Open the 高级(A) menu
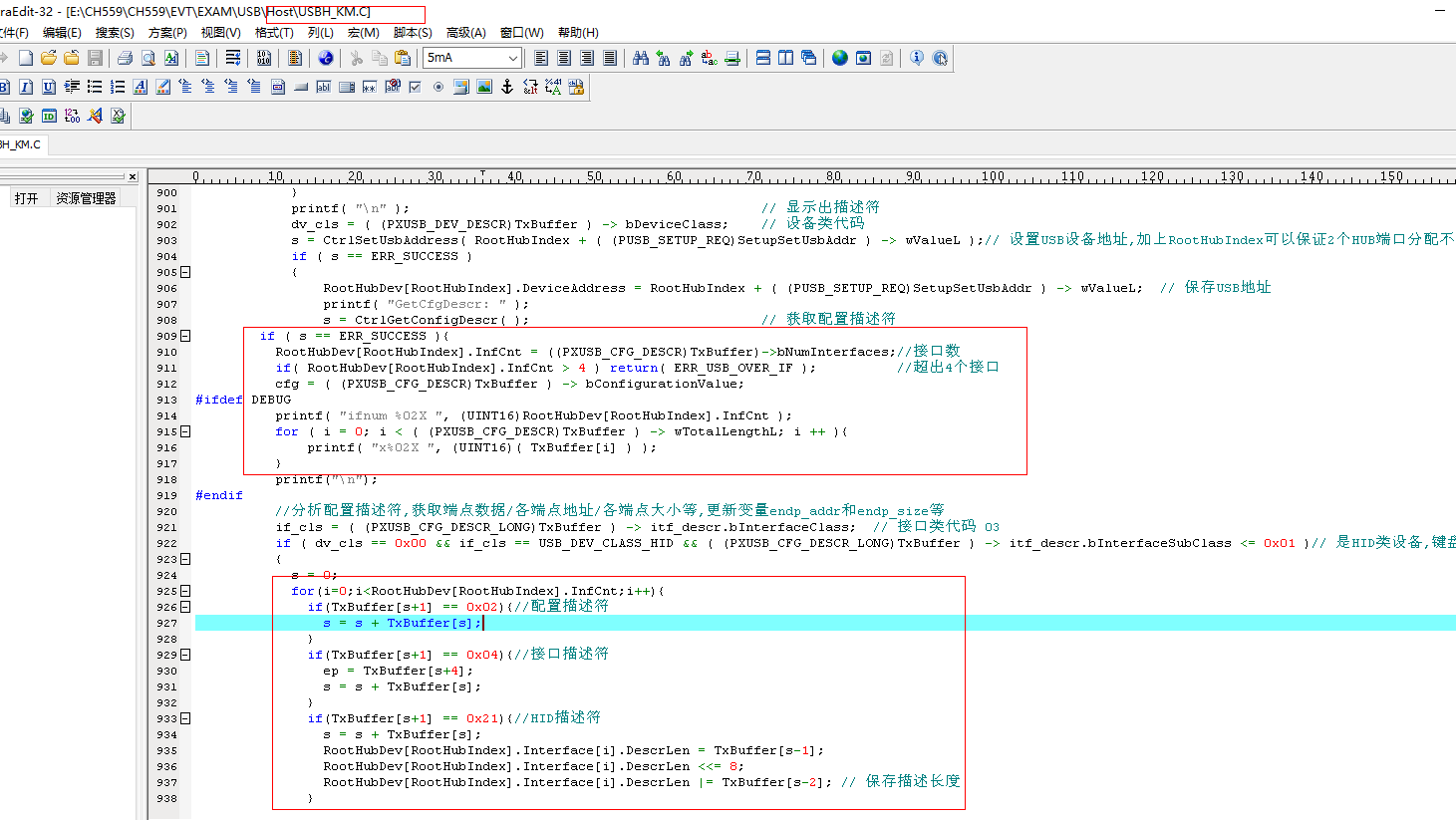1456x820 pixels. point(465,33)
